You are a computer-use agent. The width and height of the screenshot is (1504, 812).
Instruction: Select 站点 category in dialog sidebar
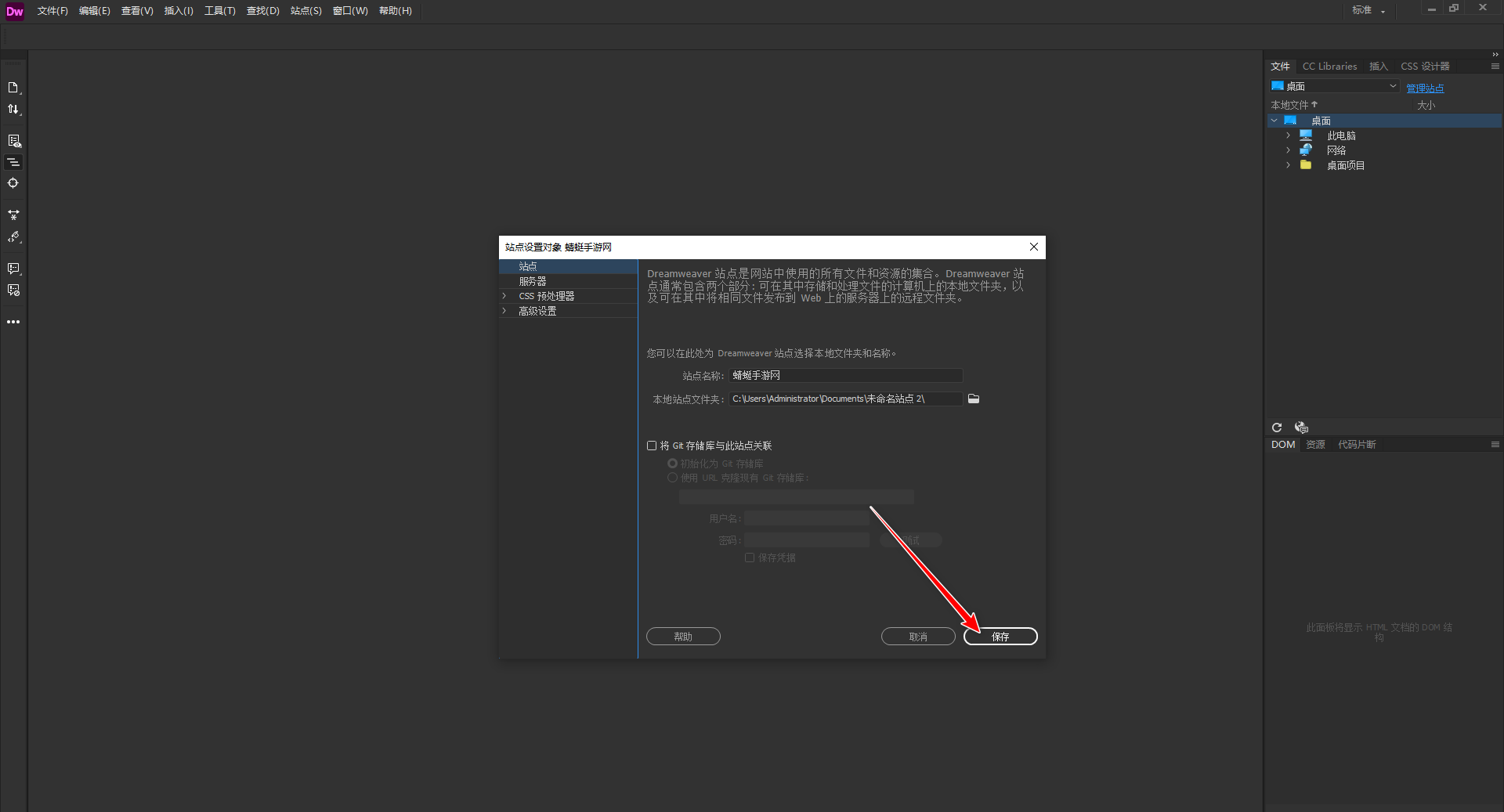[568, 266]
